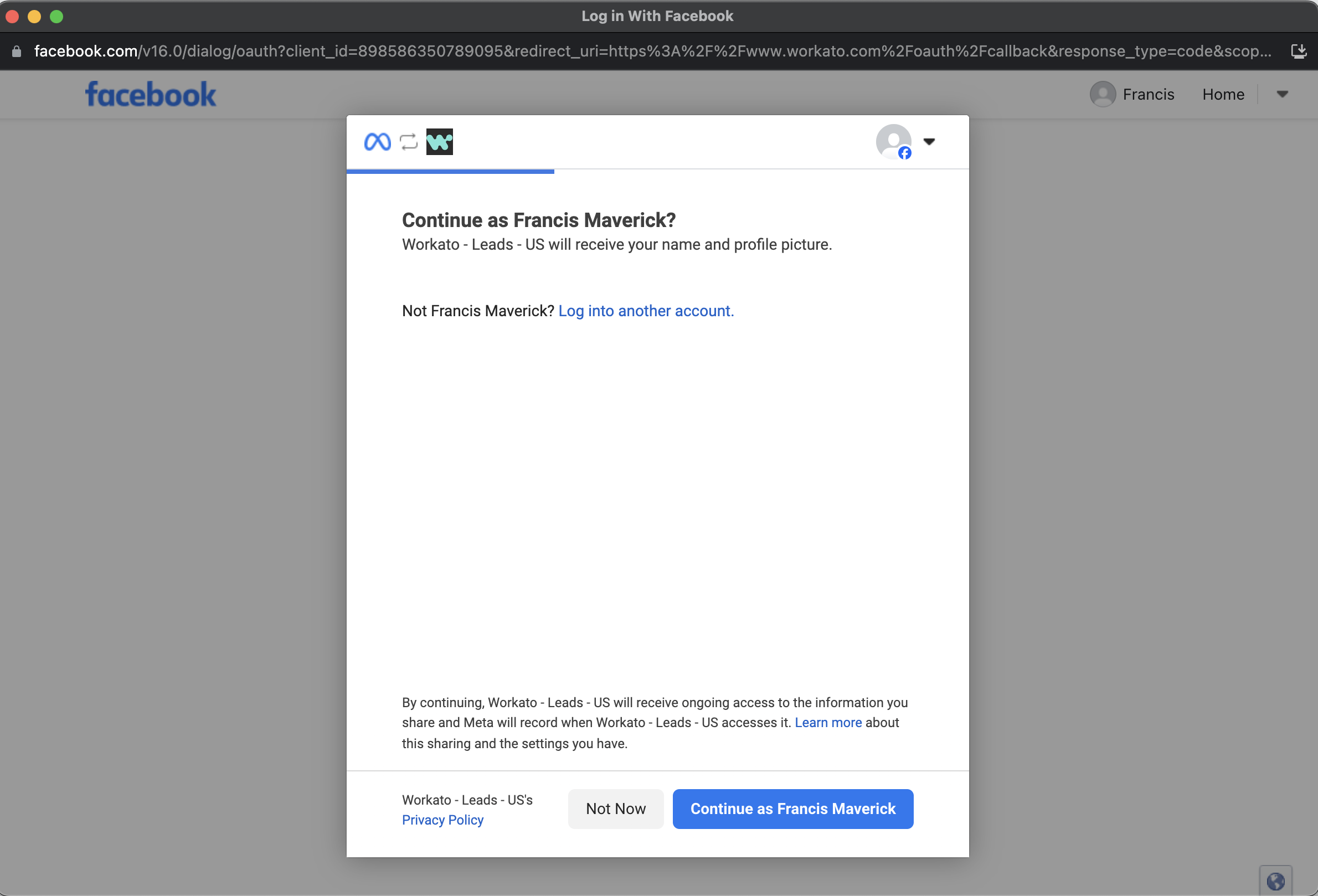Click the download icon beside the URL
This screenshot has height=896, width=1318.
[1299, 51]
